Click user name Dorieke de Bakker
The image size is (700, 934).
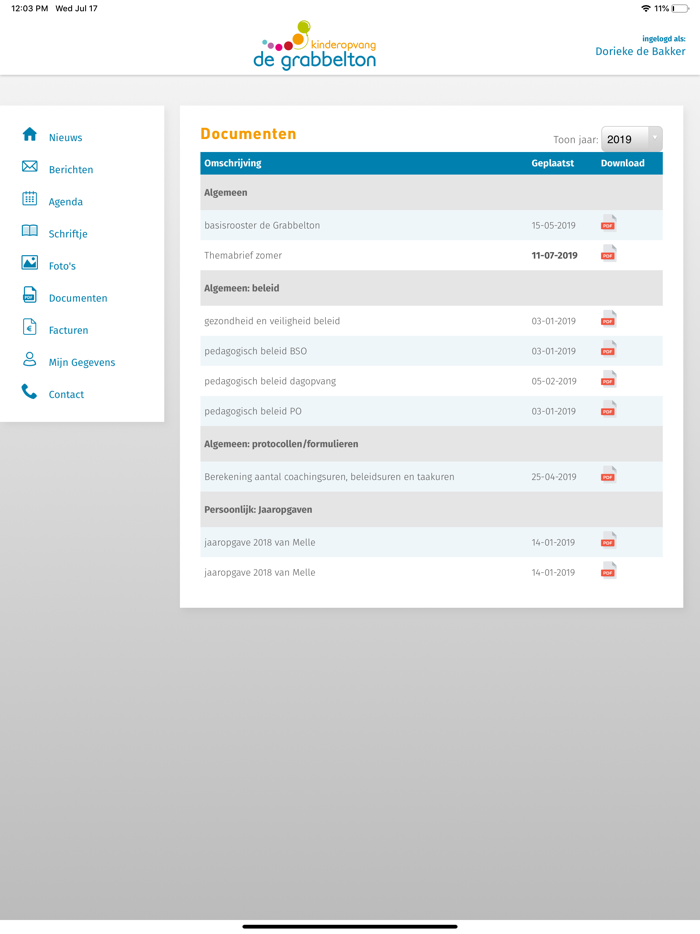click(x=640, y=51)
